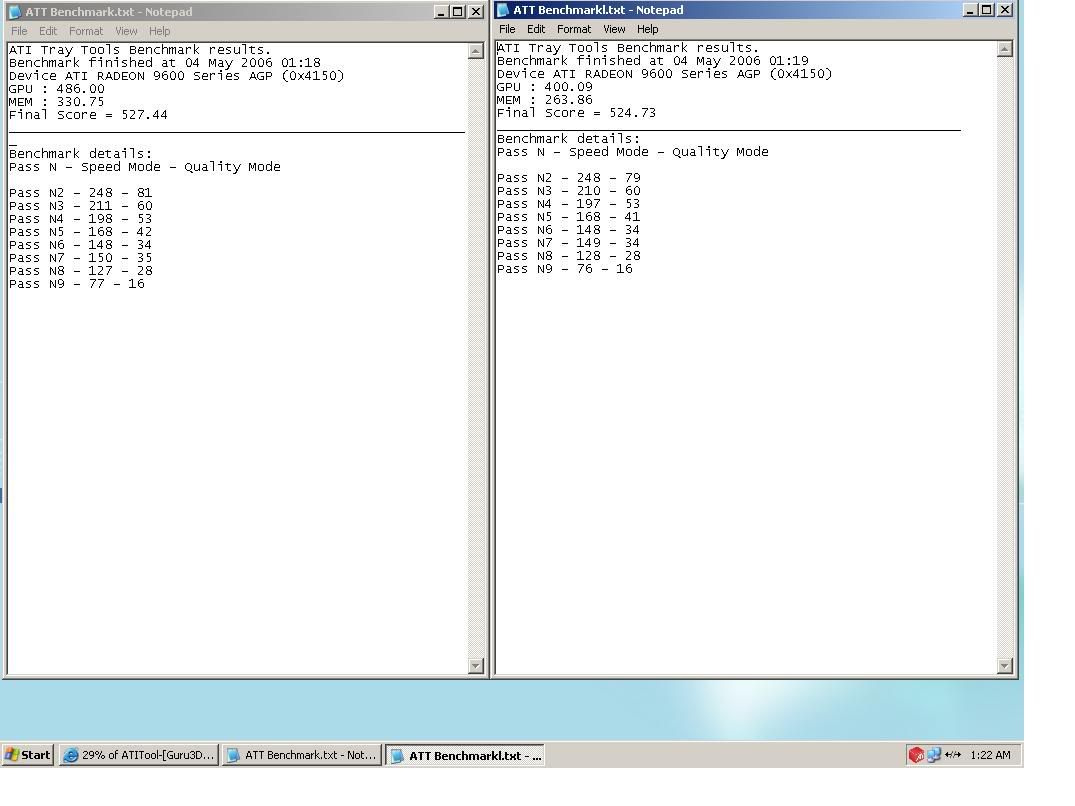1075x806 pixels.
Task: Open File menu in left ATT Benchmark.txt window
Action: click(x=19, y=31)
